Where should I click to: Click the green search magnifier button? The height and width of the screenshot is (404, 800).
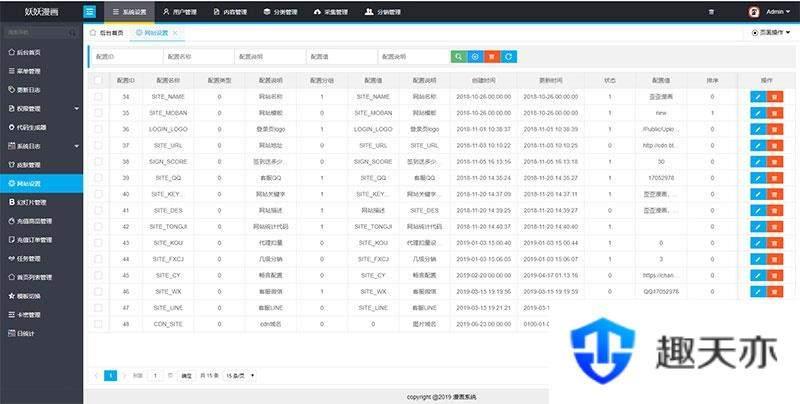click(459, 57)
